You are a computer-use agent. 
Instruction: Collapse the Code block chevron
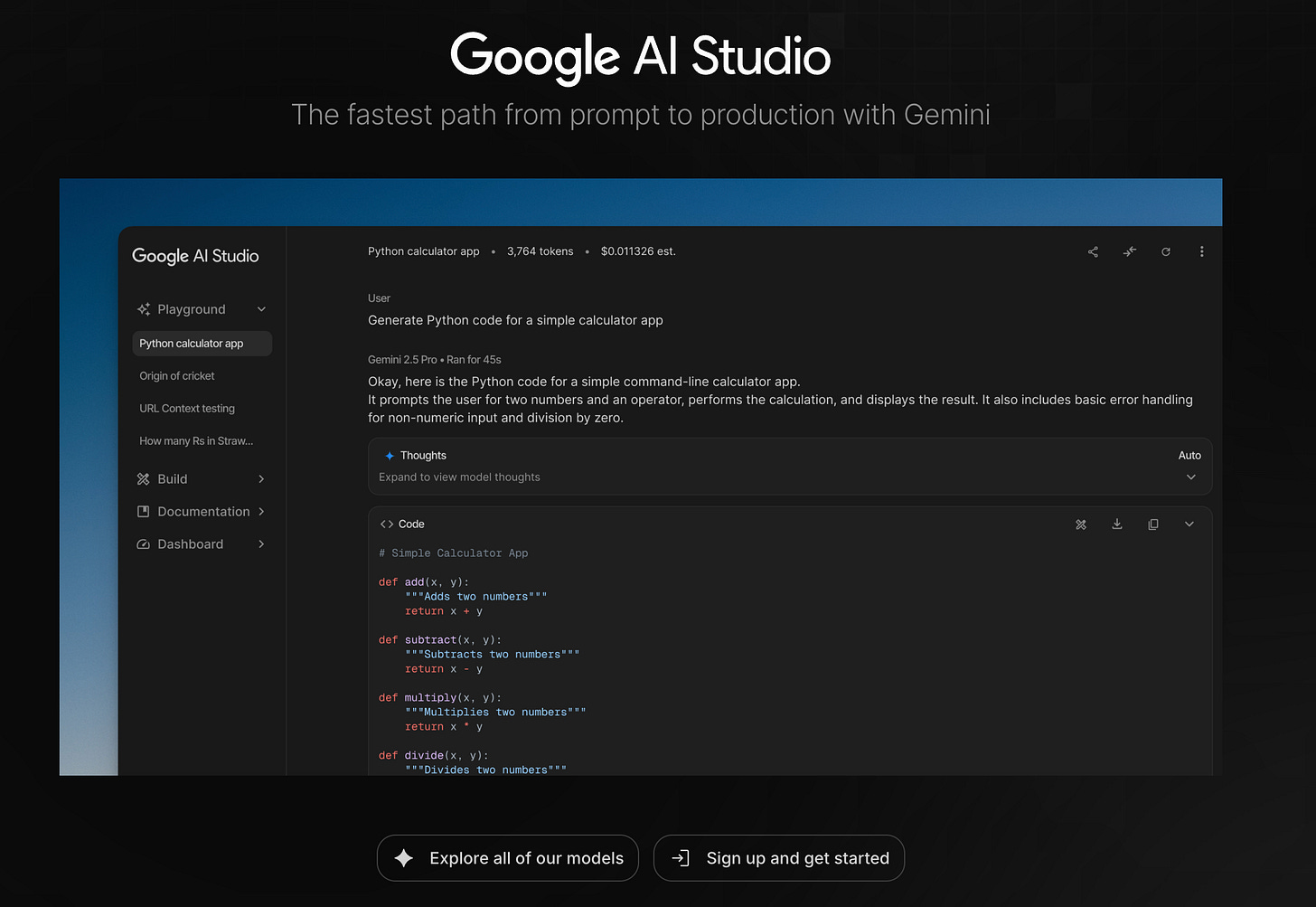coord(1189,524)
